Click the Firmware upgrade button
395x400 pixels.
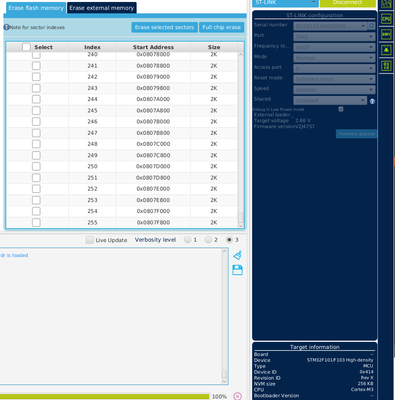(356, 134)
